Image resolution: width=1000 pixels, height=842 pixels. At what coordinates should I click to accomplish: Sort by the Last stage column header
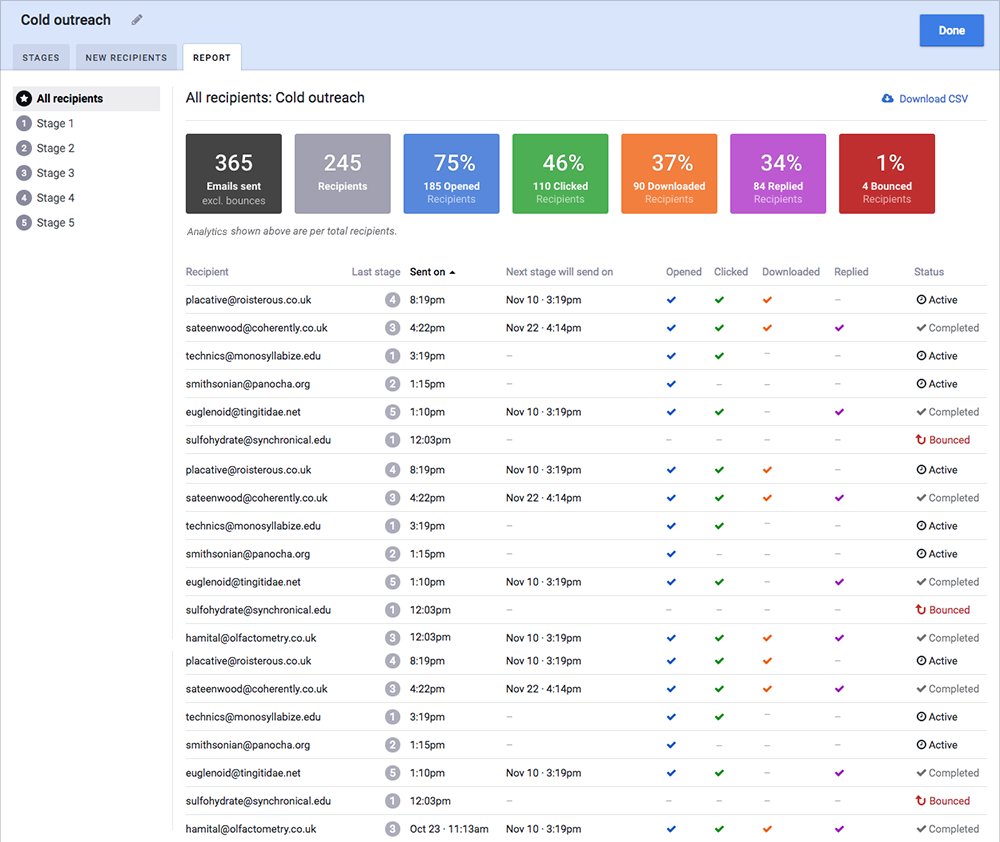point(376,272)
